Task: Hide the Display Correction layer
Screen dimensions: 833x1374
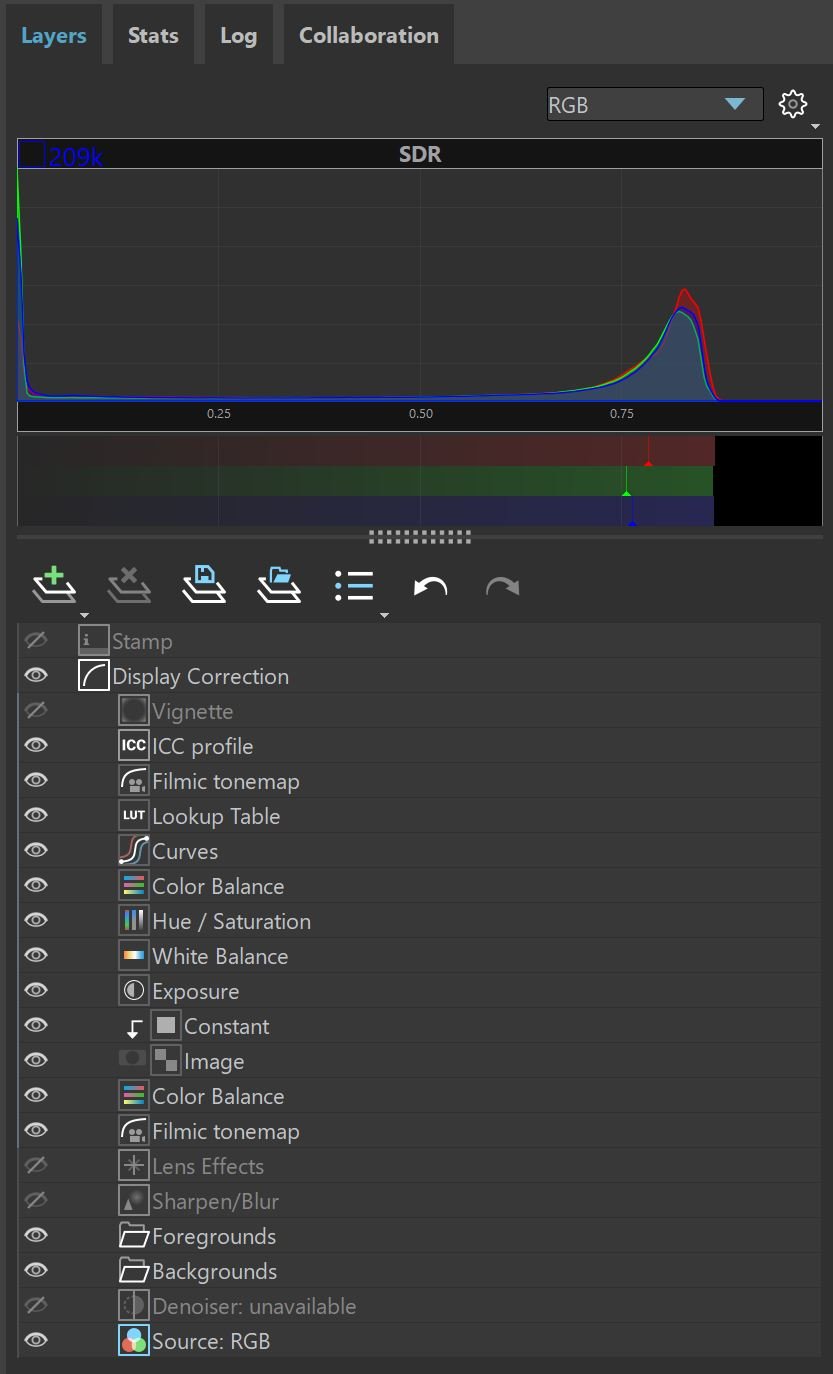Action: (x=36, y=676)
